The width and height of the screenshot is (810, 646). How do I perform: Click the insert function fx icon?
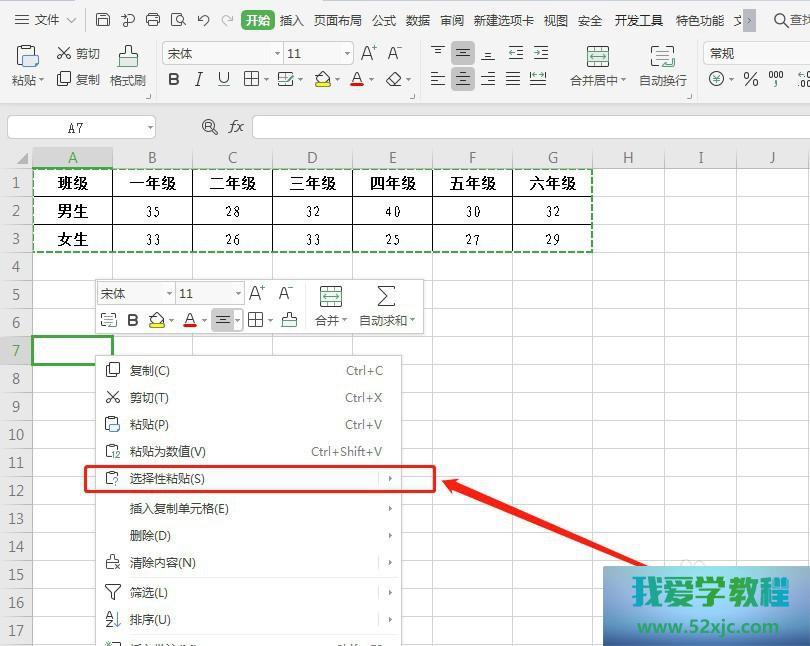pyautogui.click(x=236, y=127)
